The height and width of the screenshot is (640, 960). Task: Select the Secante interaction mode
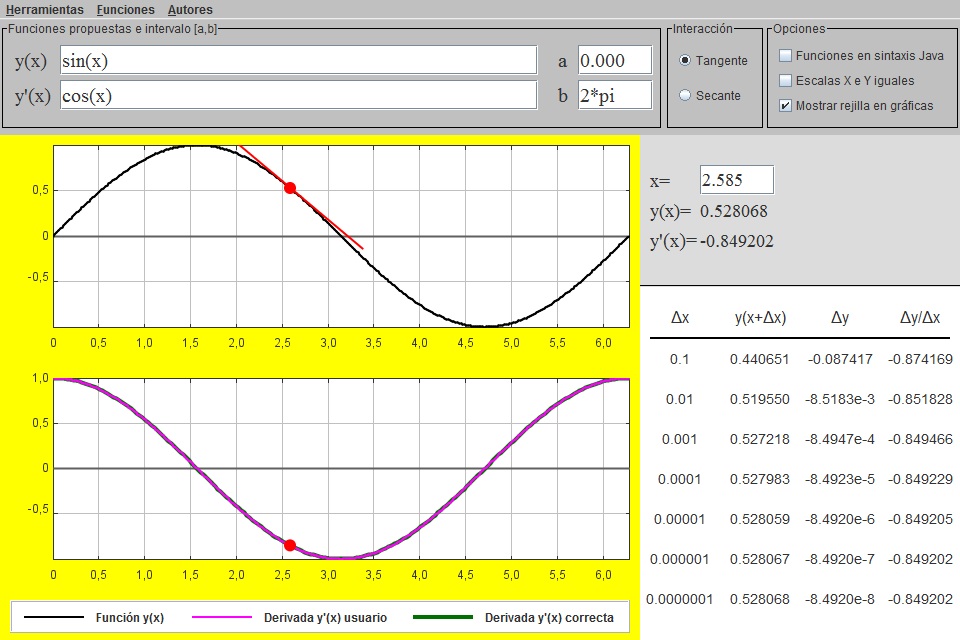(x=685, y=95)
